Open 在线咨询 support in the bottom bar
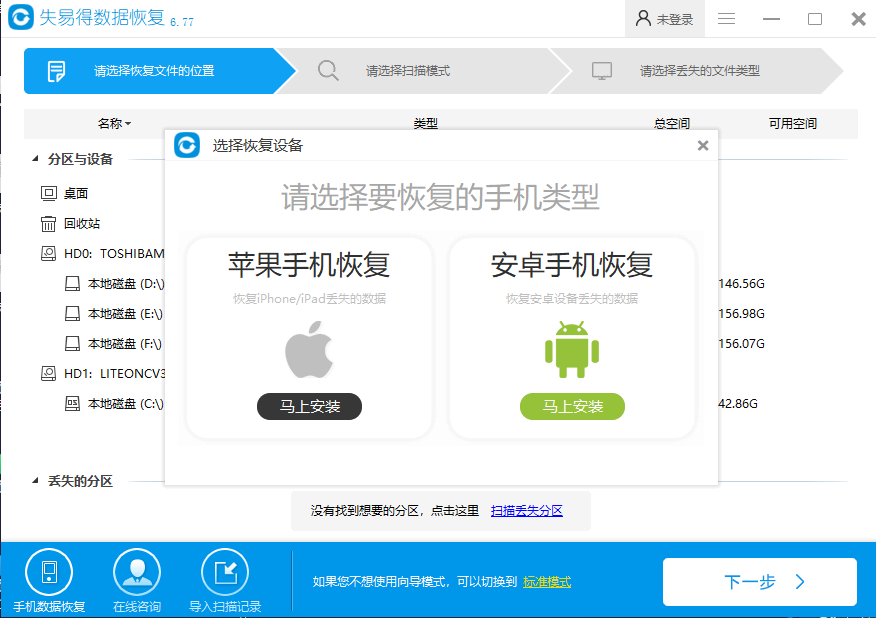This screenshot has height=618, width=876. pyautogui.click(x=137, y=581)
